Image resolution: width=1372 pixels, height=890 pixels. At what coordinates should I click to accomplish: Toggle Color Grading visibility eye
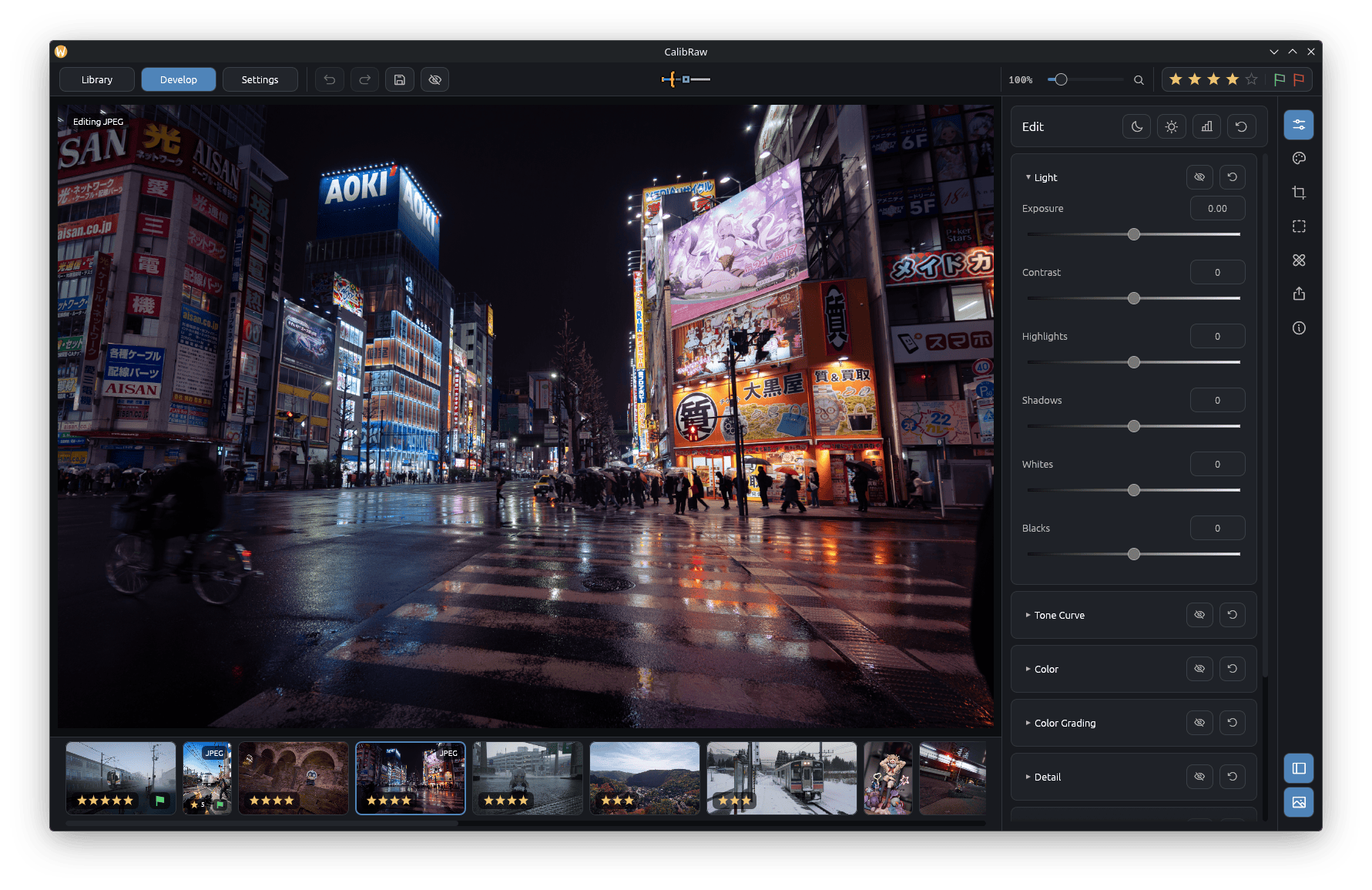[x=1200, y=723]
